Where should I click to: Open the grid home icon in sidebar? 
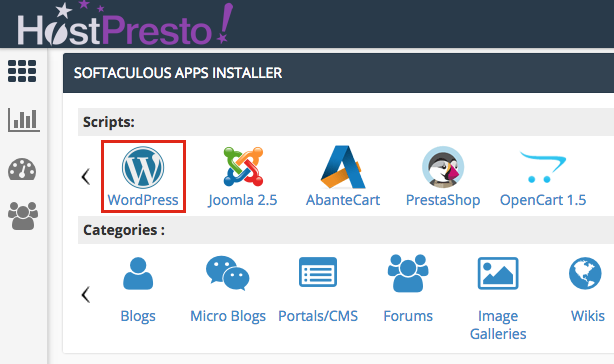point(22,71)
